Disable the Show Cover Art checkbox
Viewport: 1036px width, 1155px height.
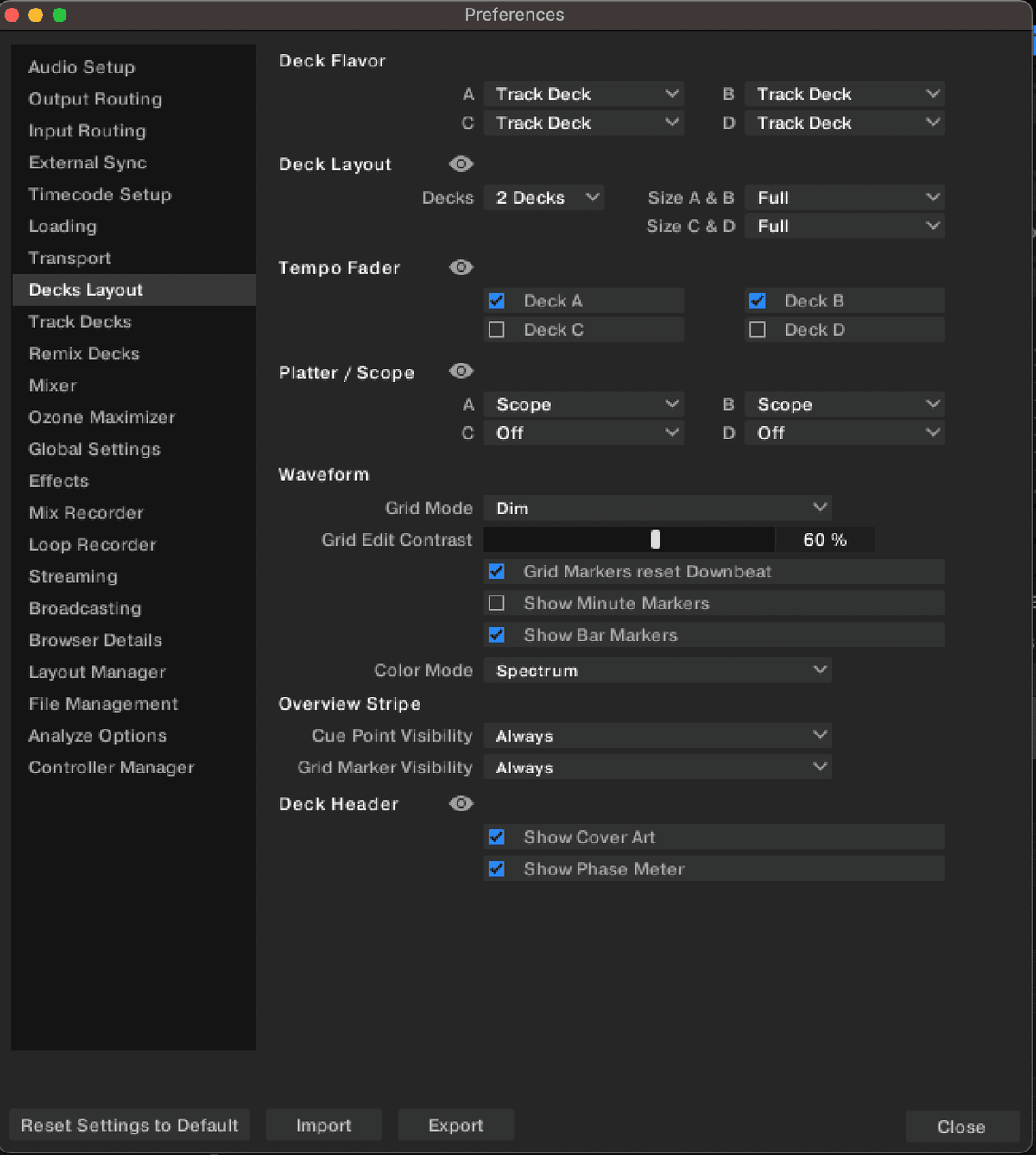tap(496, 836)
